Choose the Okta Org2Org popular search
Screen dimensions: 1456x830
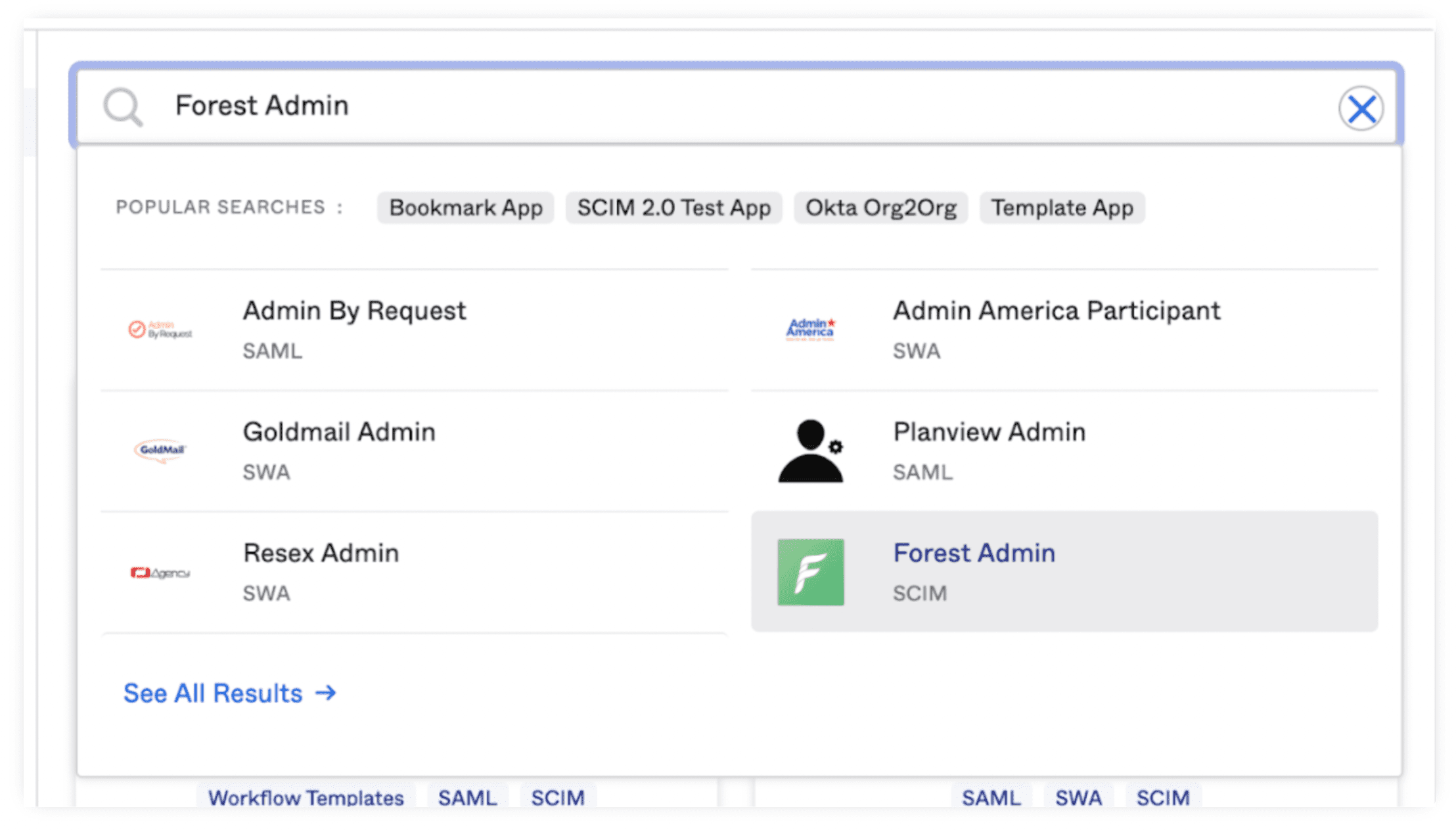880,208
